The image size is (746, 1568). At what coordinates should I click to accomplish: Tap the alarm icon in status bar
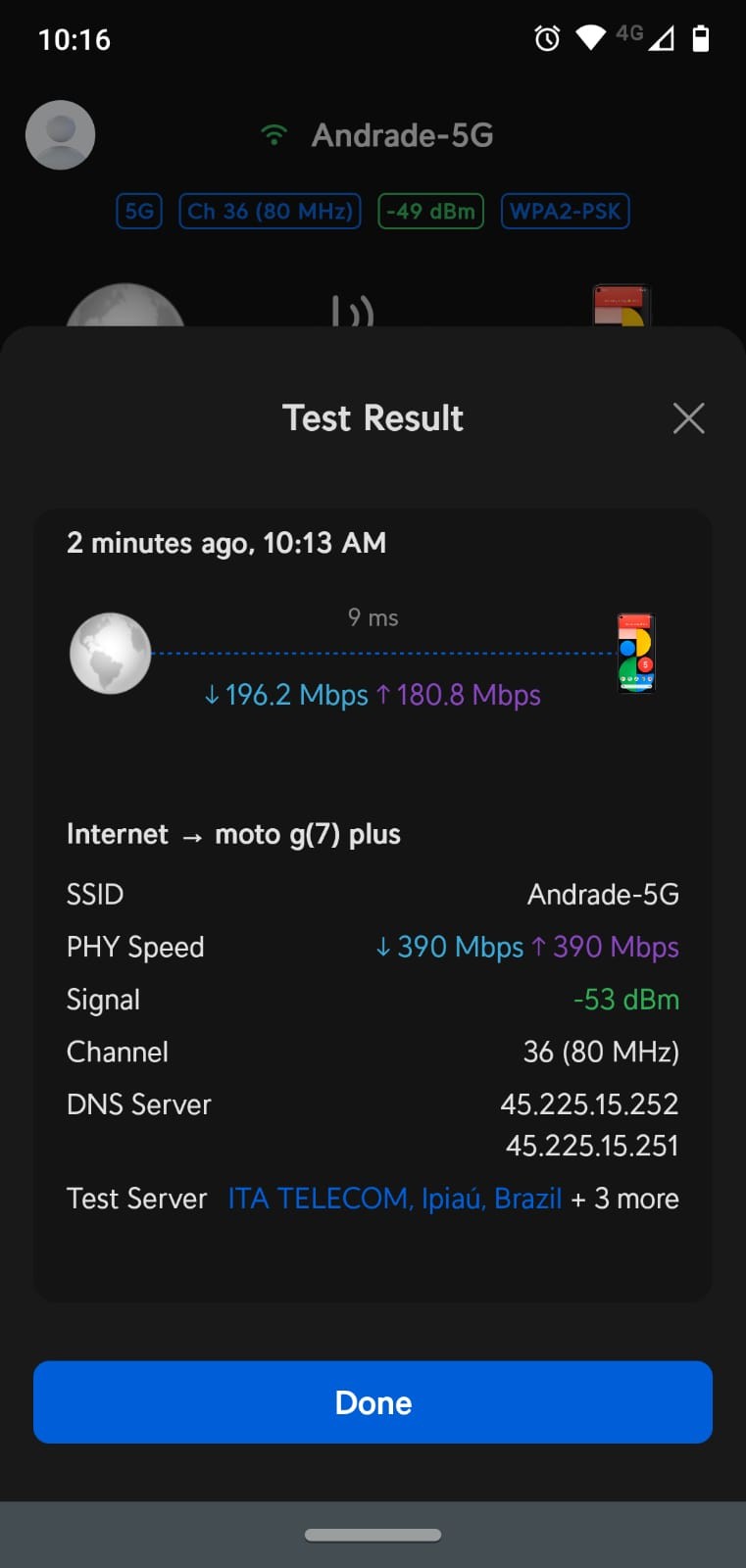pyautogui.click(x=547, y=38)
